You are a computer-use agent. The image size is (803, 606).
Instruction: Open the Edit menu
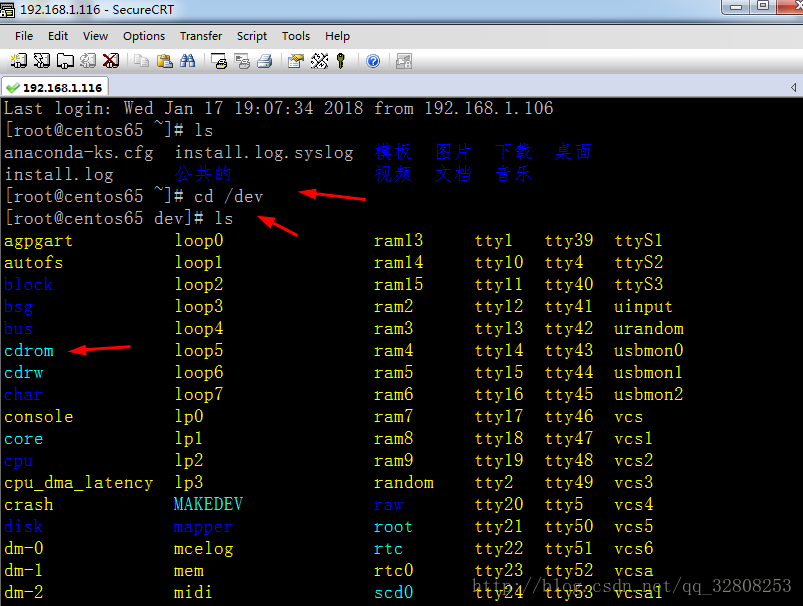(x=58, y=36)
